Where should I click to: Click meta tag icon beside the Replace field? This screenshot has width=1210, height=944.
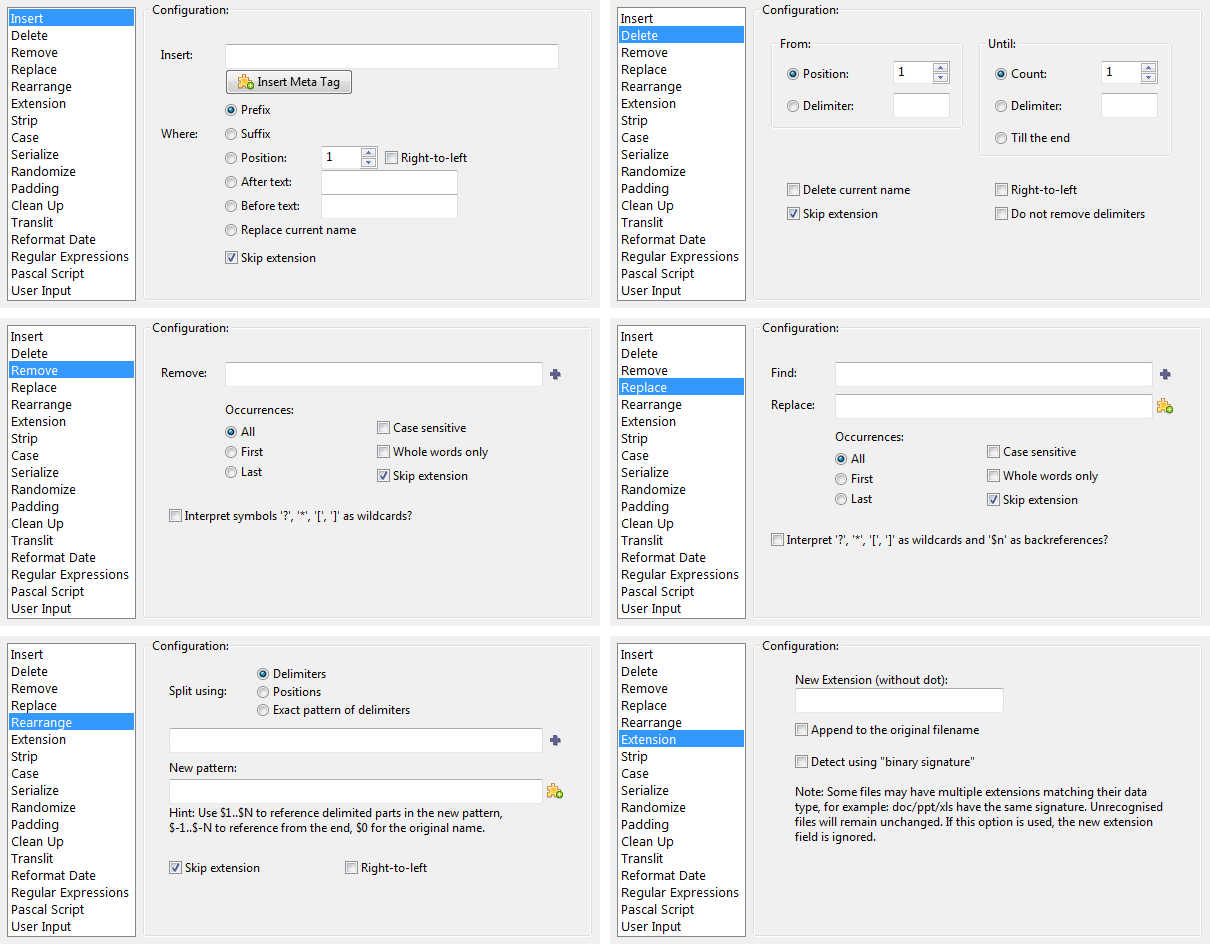pyautogui.click(x=1165, y=406)
